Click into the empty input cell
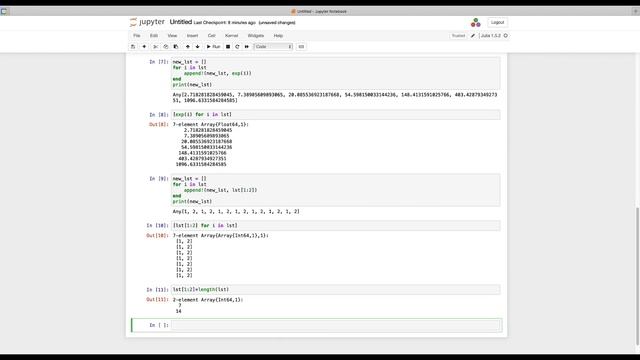This screenshot has height=360, width=640. coord(336,325)
